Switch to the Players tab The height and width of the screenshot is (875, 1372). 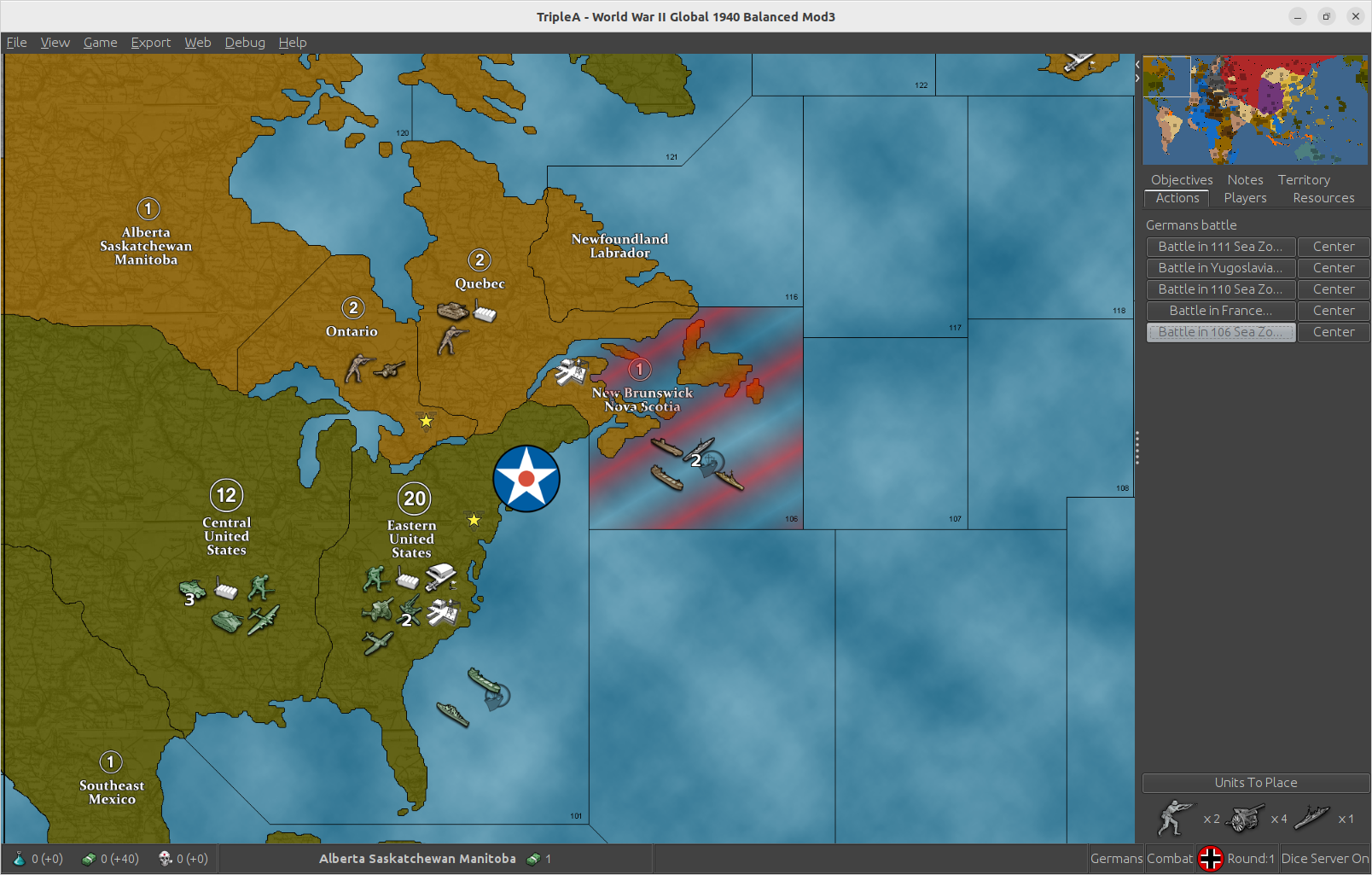point(1245,198)
